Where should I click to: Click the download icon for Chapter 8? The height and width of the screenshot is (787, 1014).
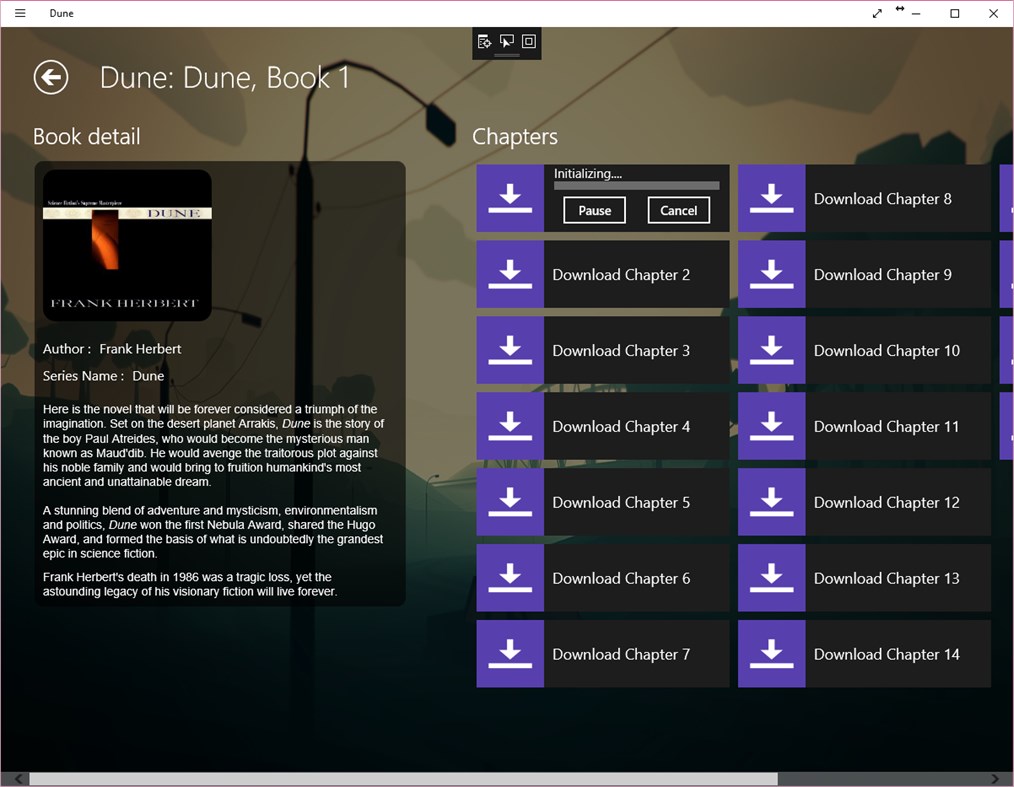pyautogui.click(x=771, y=198)
